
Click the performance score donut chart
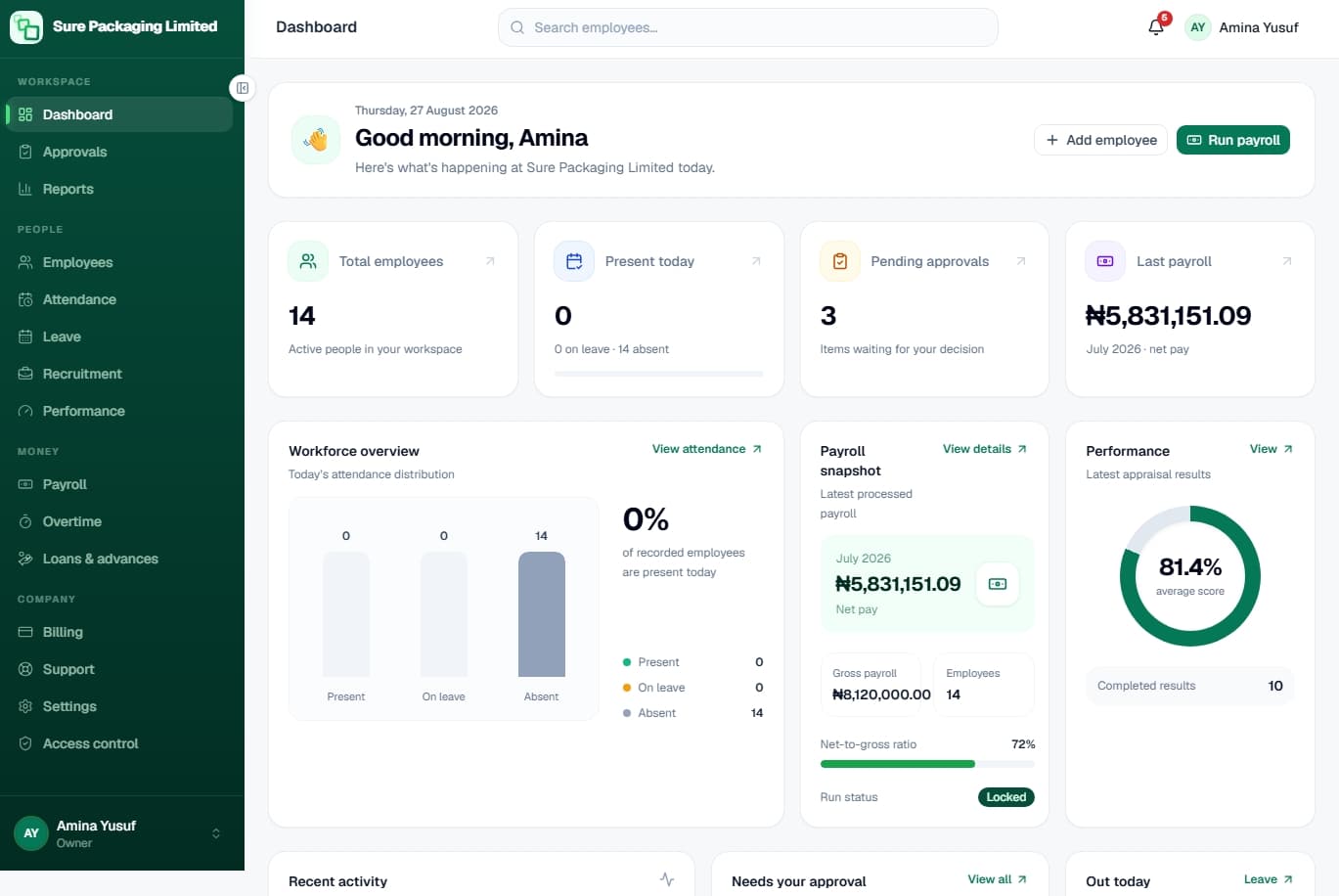click(1190, 576)
